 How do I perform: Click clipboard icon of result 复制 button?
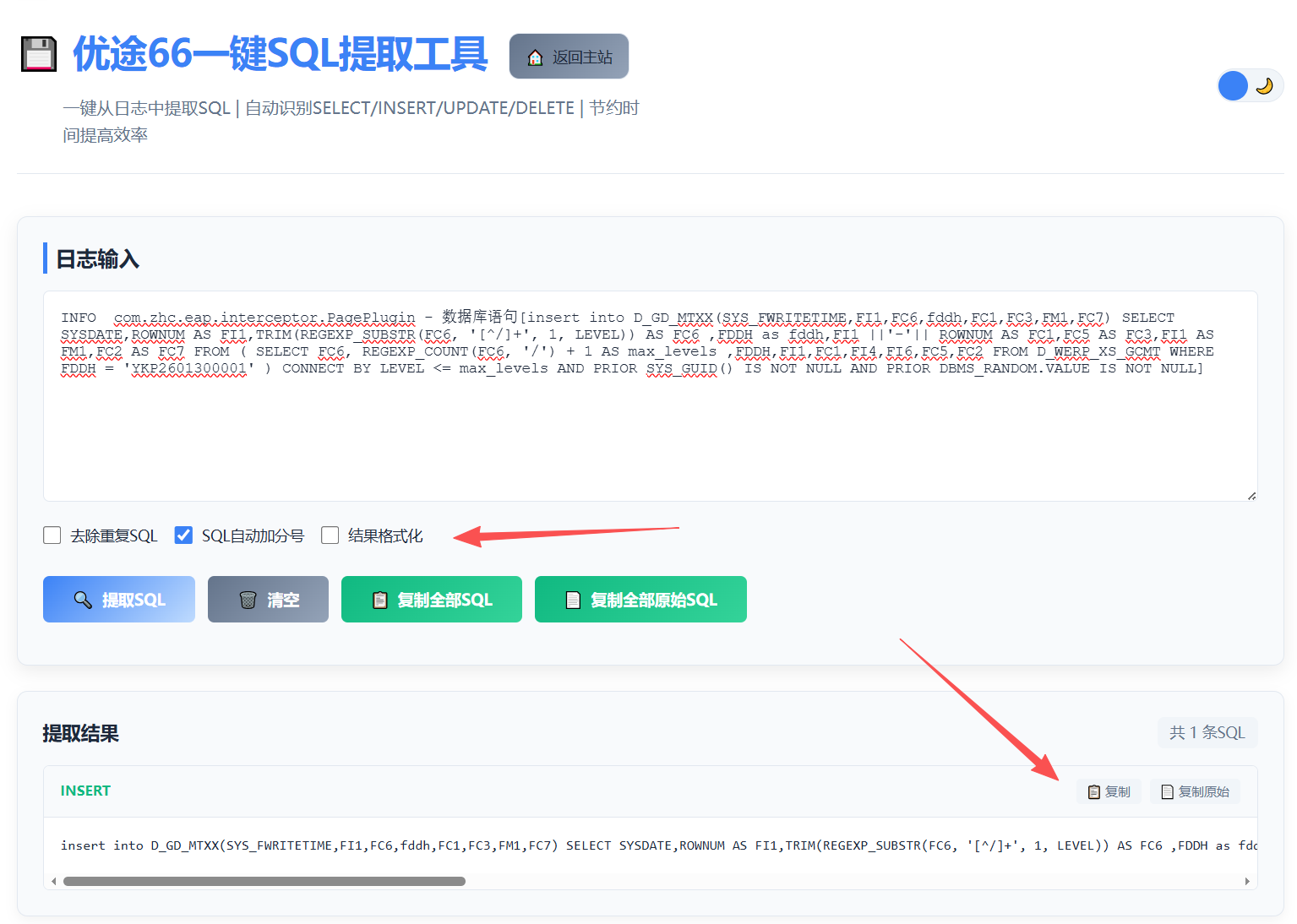tap(1094, 792)
